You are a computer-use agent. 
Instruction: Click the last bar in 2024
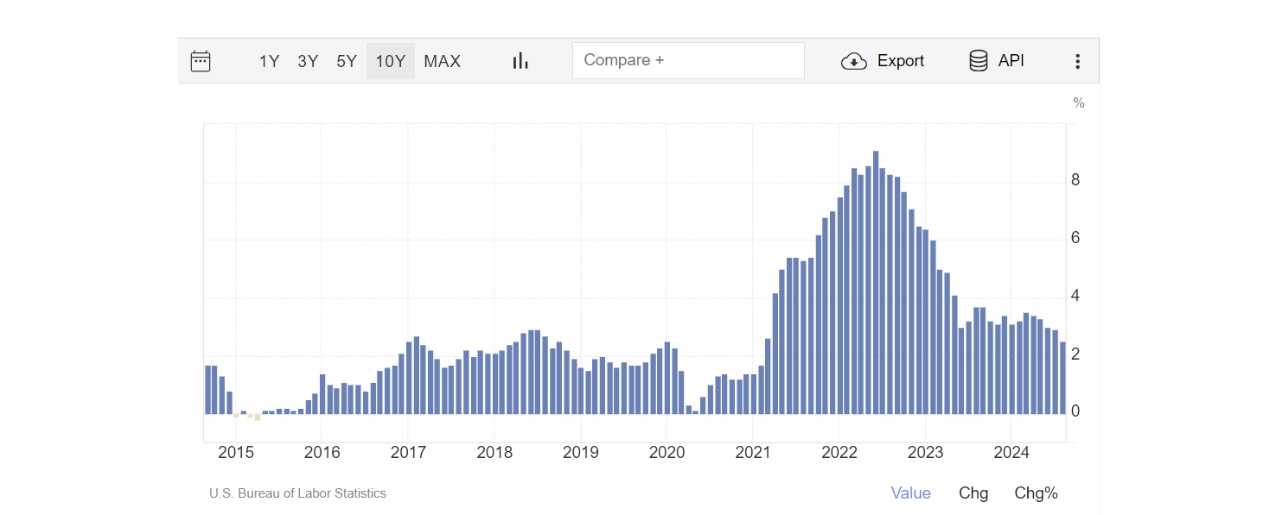[x=1062, y=378]
